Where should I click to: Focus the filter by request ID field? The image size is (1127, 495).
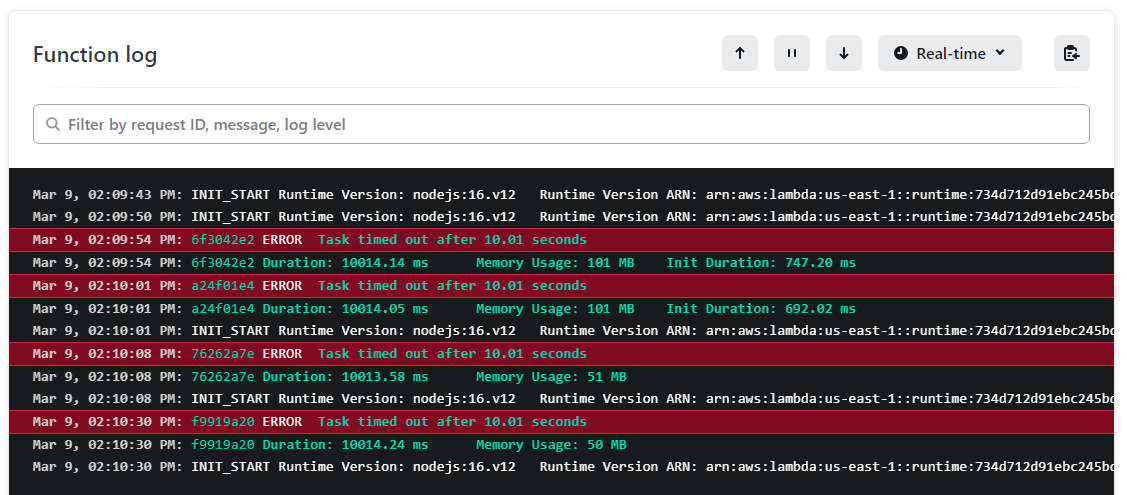click(560, 125)
